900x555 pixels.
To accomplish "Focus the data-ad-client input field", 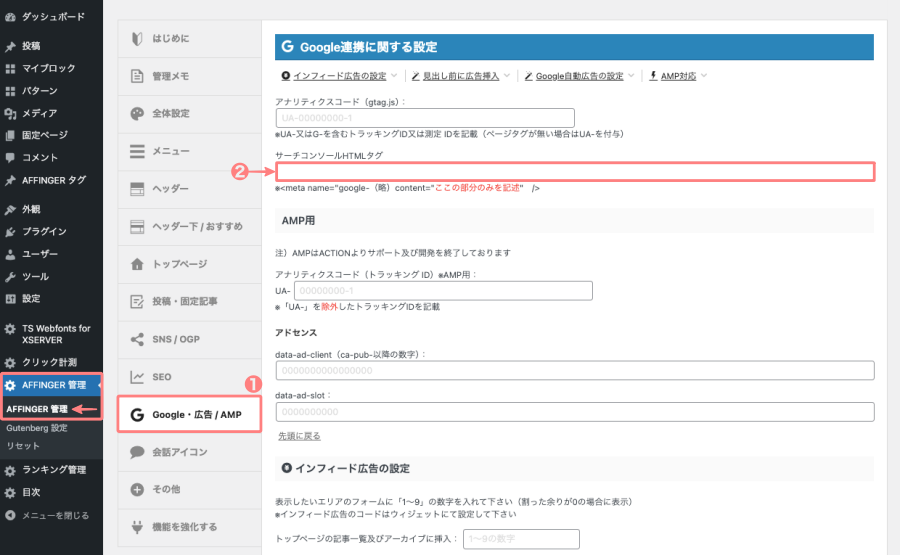I will click(x=575, y=370).
